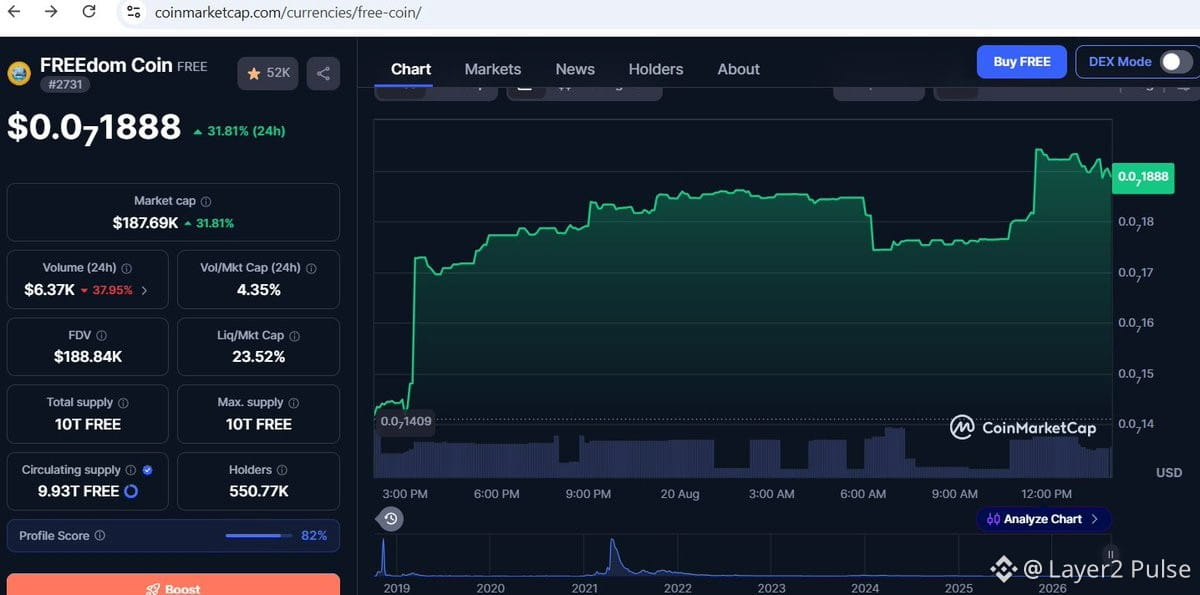Show info tooltip for Profile Score

(99, 536)
